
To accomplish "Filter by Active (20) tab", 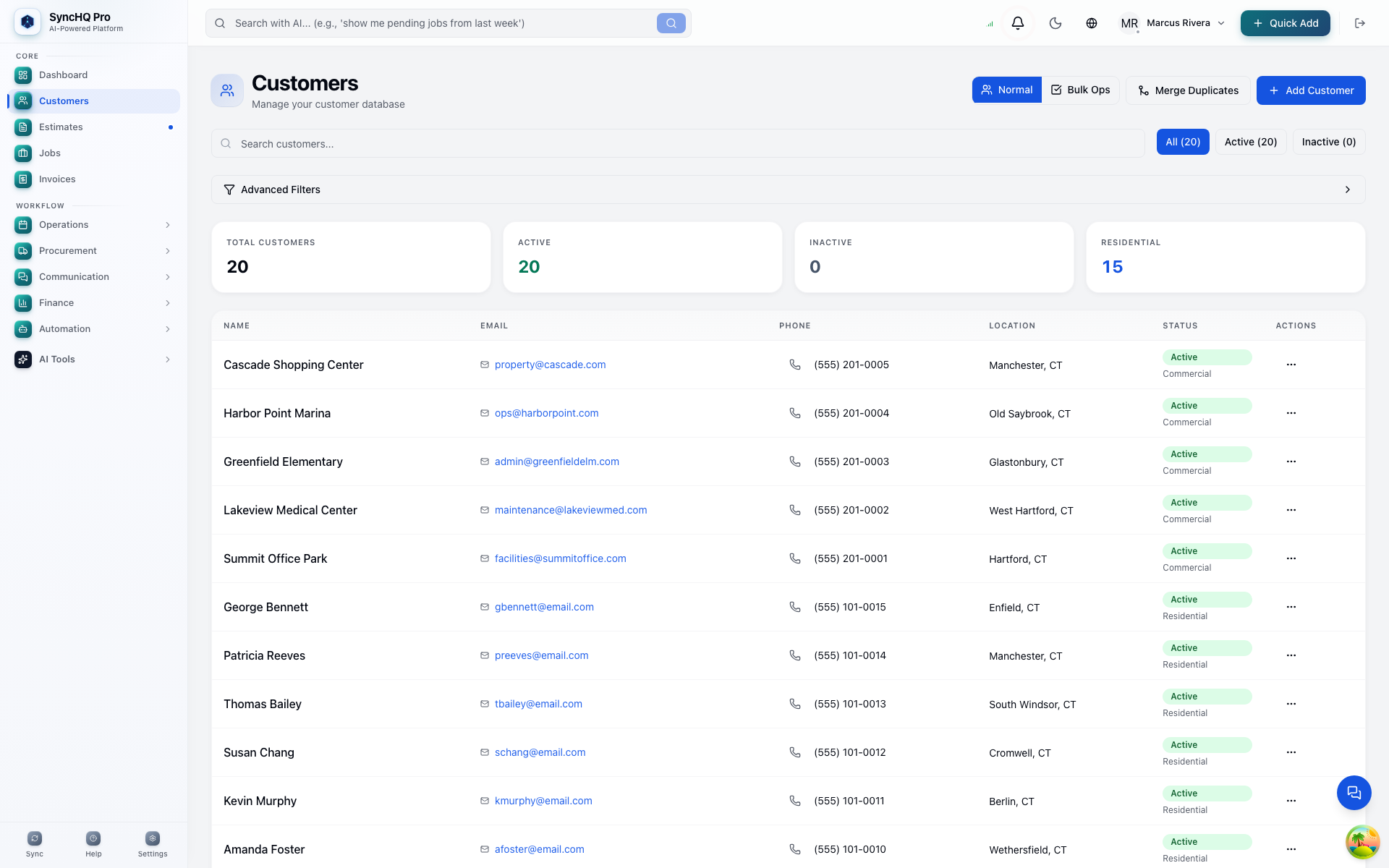I will (1251, 142).
